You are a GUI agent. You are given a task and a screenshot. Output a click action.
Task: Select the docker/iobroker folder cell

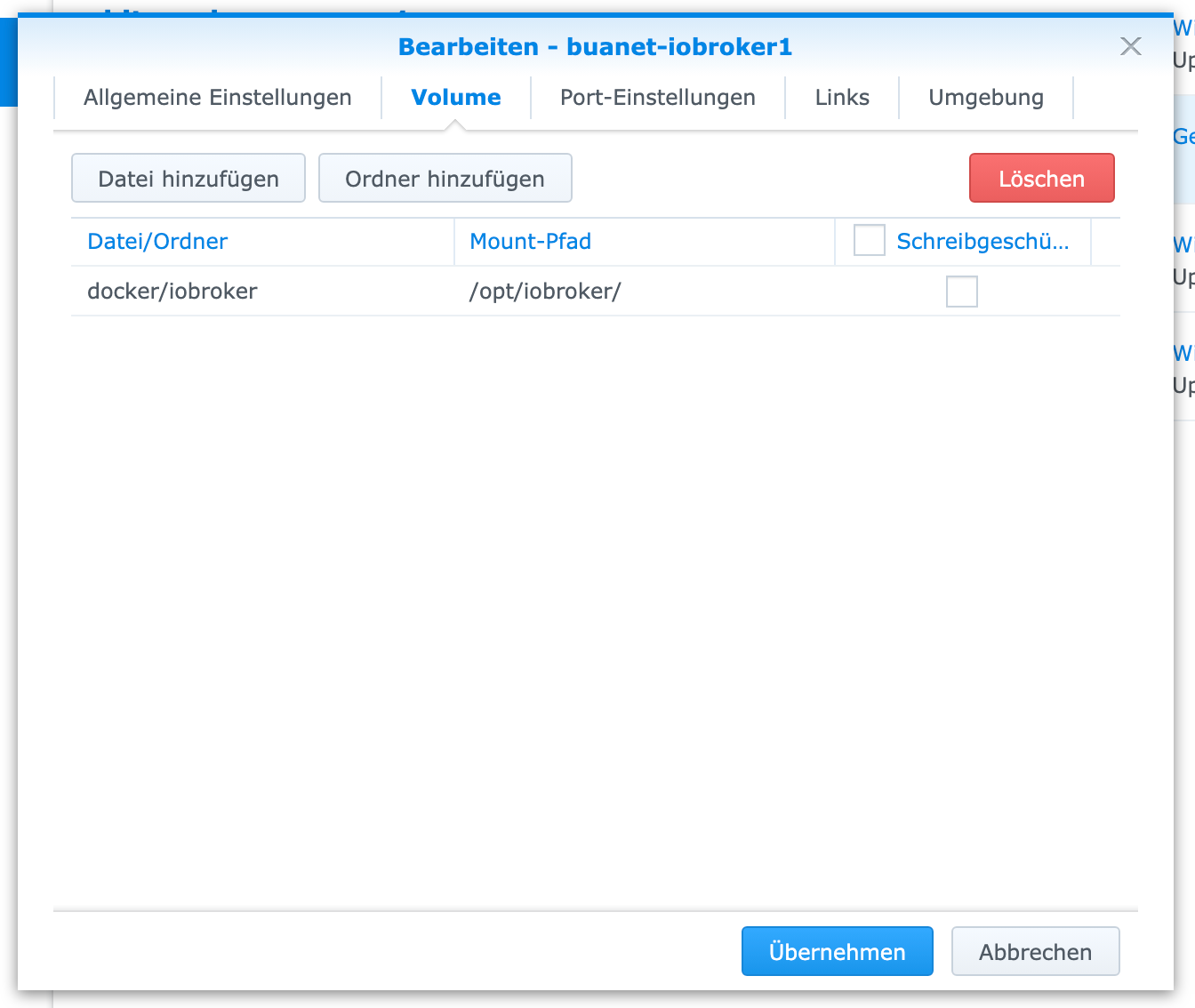point(262,291)
